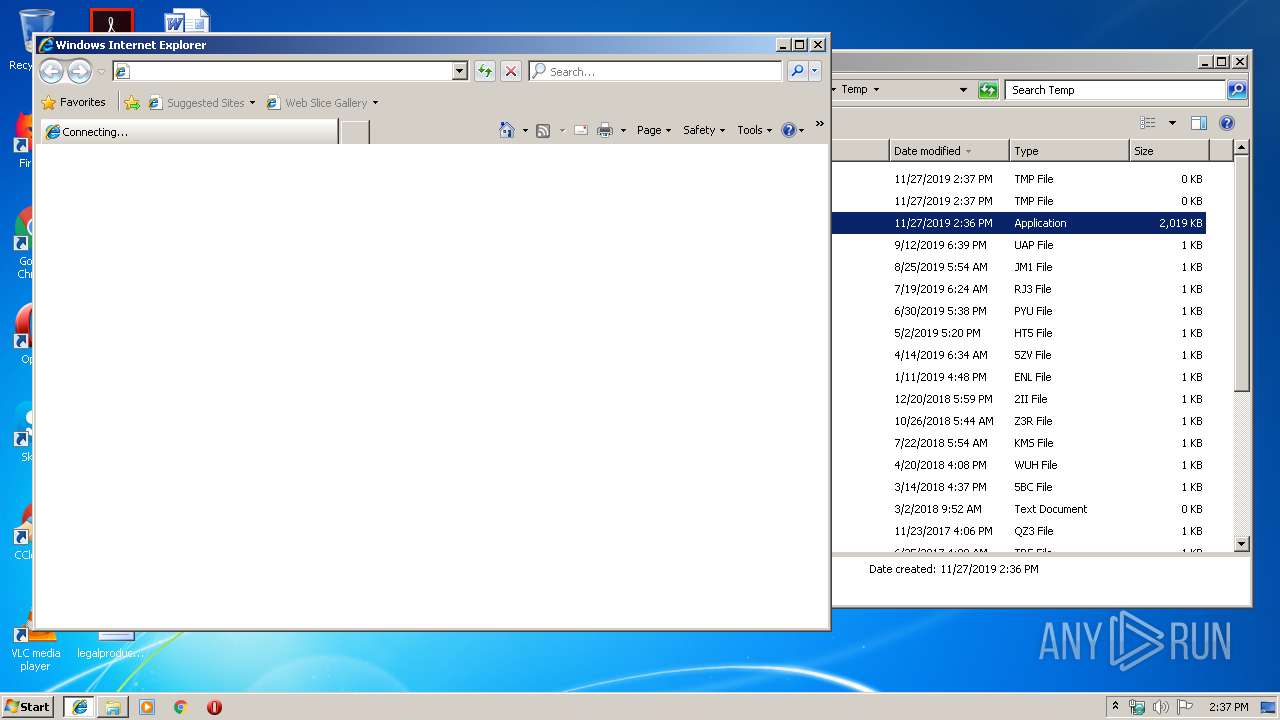The width and height of the screenshot is (1280, 720).
Task: Open search provider dropdown in Internet Explorer
Action: pos(815,71)
